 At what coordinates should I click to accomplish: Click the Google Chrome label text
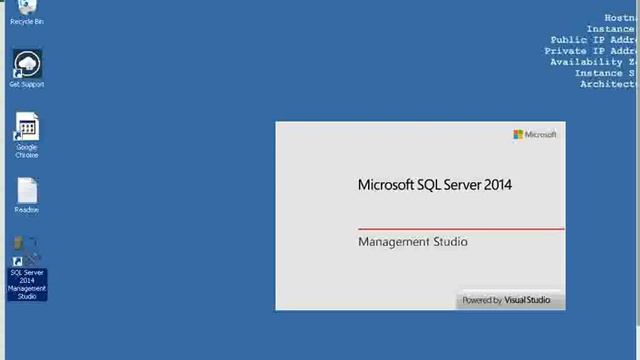(27, 151)
